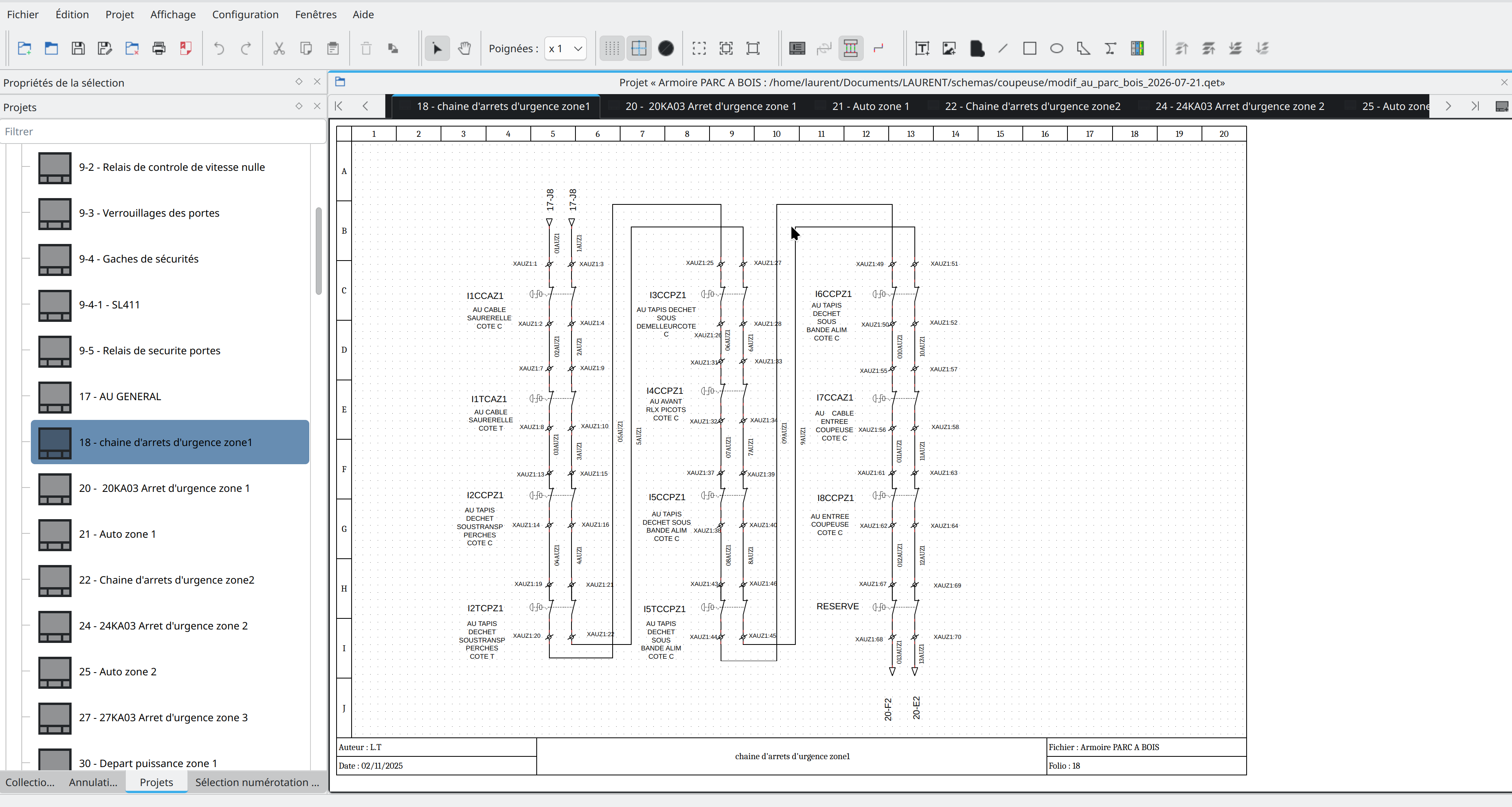This screenshot has width=1512, height=807.
Task: Open the Poignées size dropdown
Action: [565, 49]
